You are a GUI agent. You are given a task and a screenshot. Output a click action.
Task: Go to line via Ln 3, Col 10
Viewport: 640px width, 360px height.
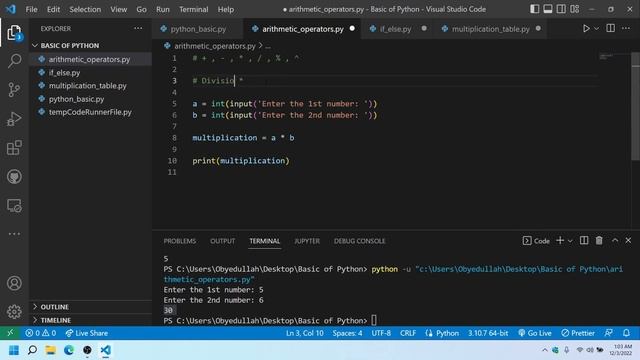click(x=304, y=333)
